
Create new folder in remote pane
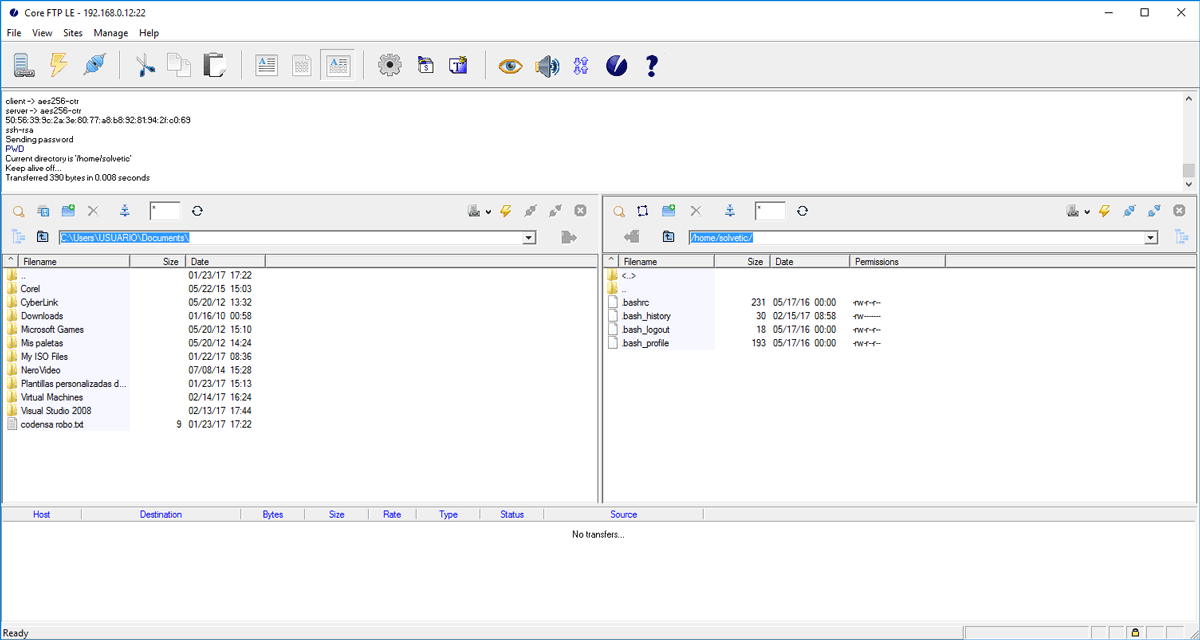coord(668,211)
